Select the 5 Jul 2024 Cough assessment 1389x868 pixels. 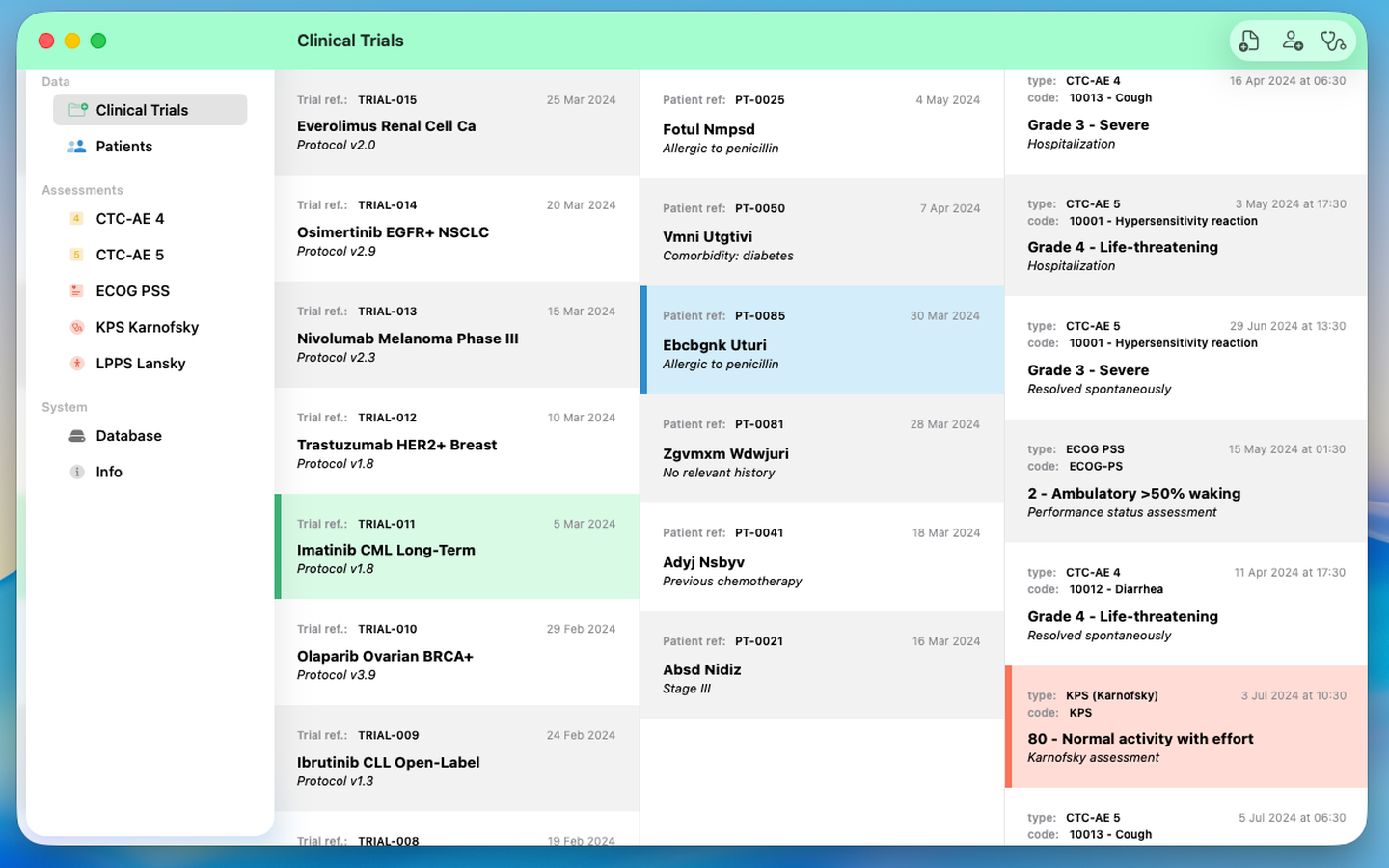1185,818
